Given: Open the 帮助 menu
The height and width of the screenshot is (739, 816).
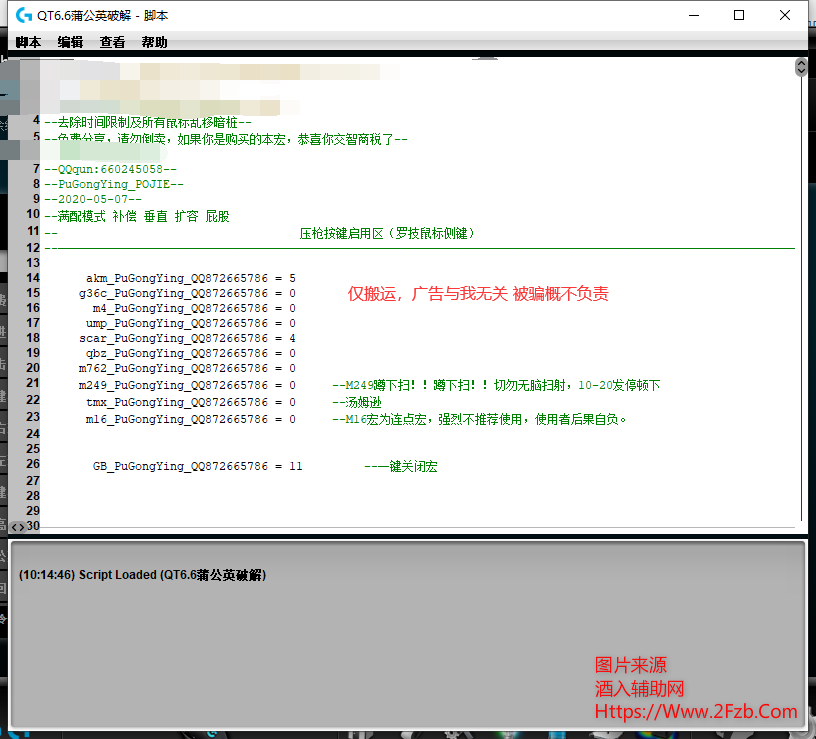Looking at the screenshot, I should pyautogui.click(x=152, y=42).
